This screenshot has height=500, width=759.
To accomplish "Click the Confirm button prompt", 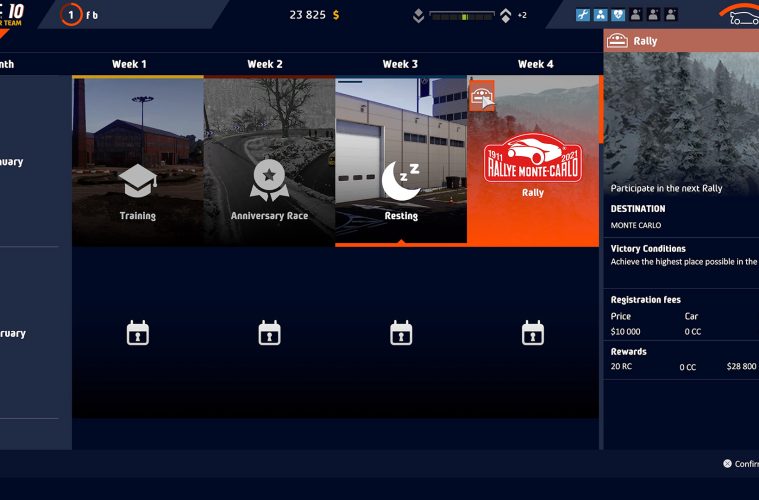I will (x=741, y=464).
